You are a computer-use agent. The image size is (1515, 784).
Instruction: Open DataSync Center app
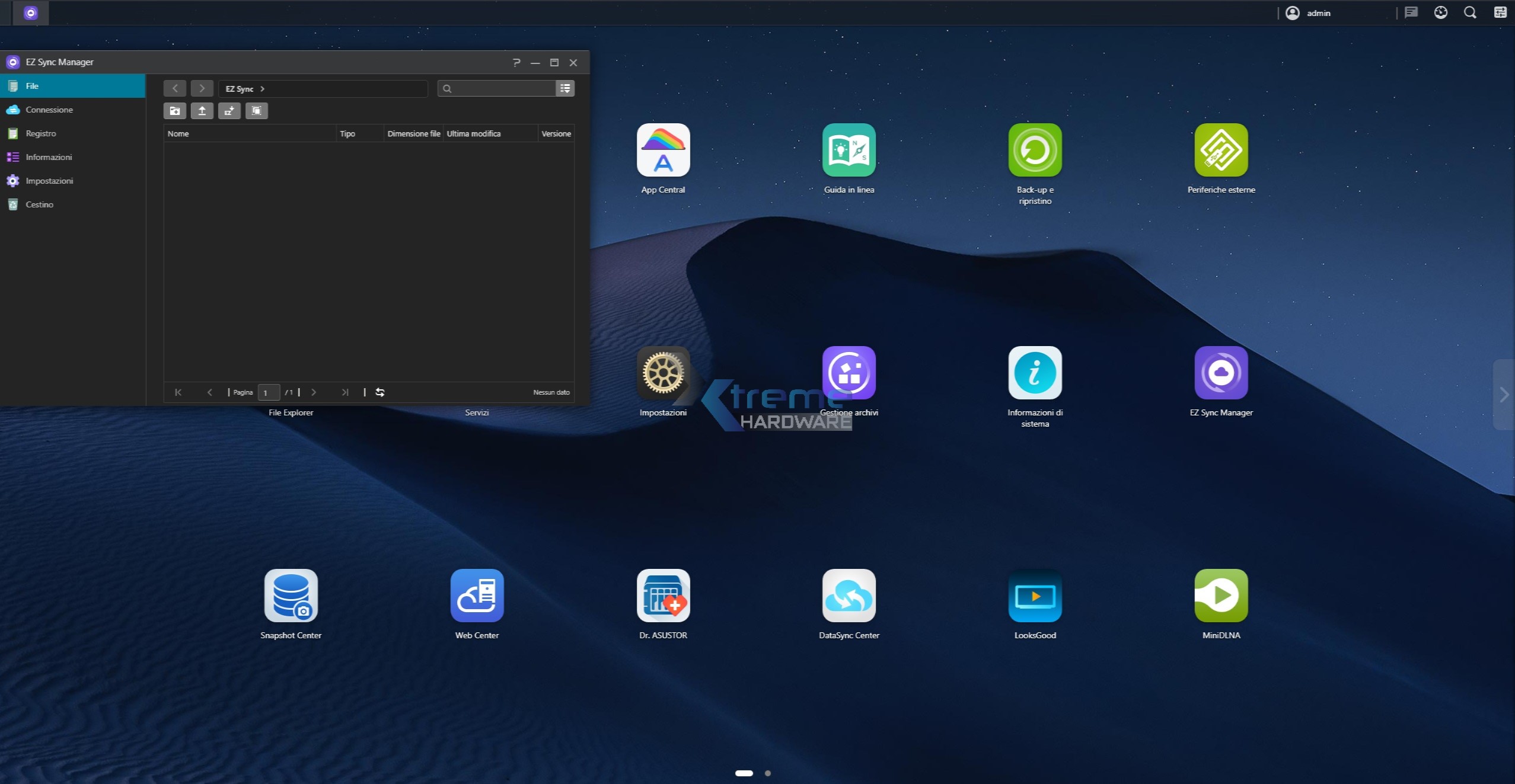tap(849, 596)
